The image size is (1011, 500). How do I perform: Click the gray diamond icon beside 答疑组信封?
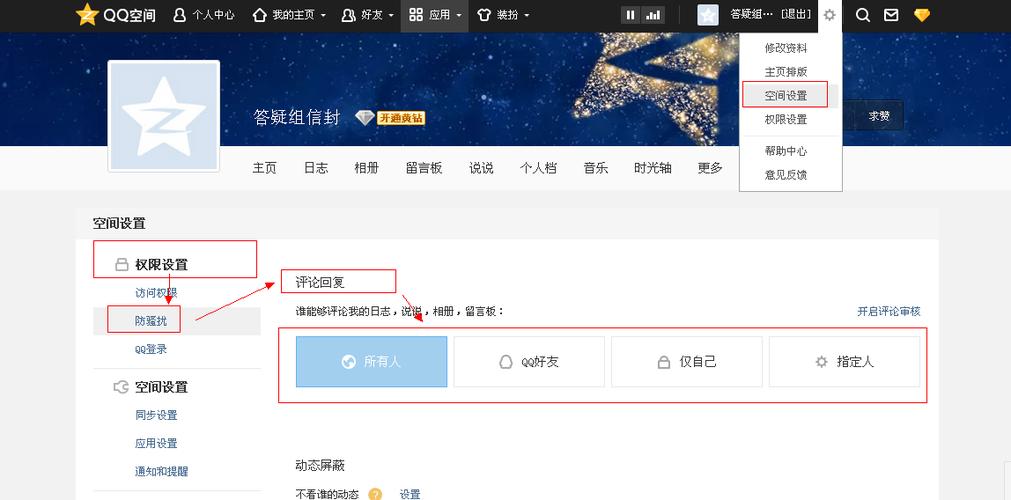point(364,117)
